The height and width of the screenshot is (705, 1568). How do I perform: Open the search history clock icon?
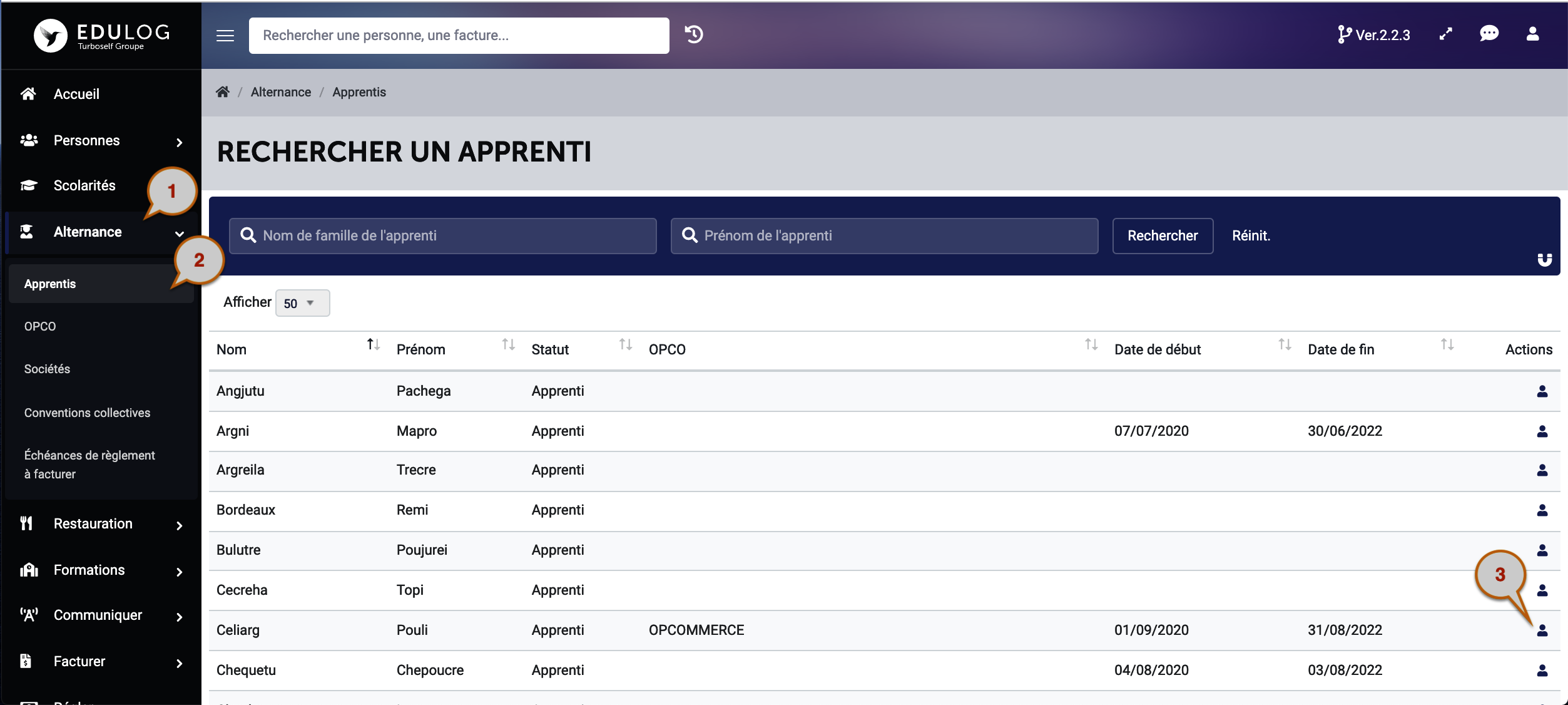[x=694, y=34]
